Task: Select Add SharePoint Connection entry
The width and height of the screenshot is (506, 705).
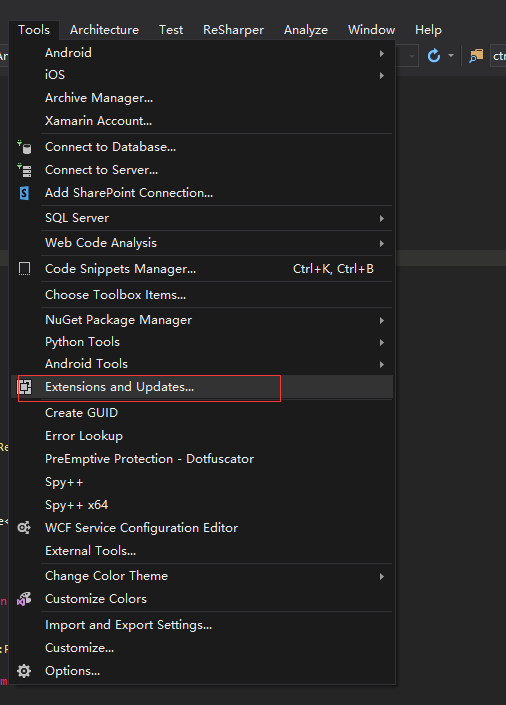Action: point(202,193)
